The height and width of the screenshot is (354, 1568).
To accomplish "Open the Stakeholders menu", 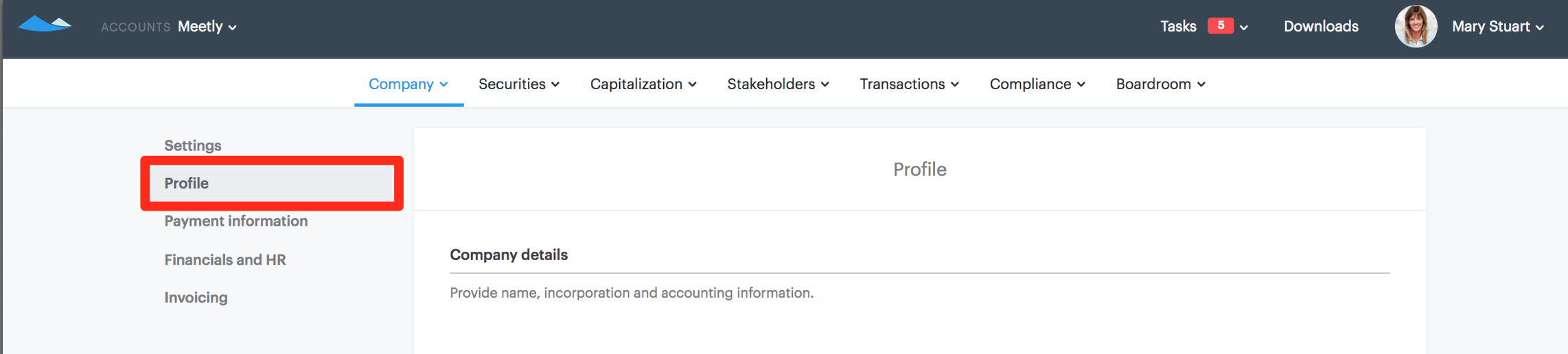I will point(779,84).
